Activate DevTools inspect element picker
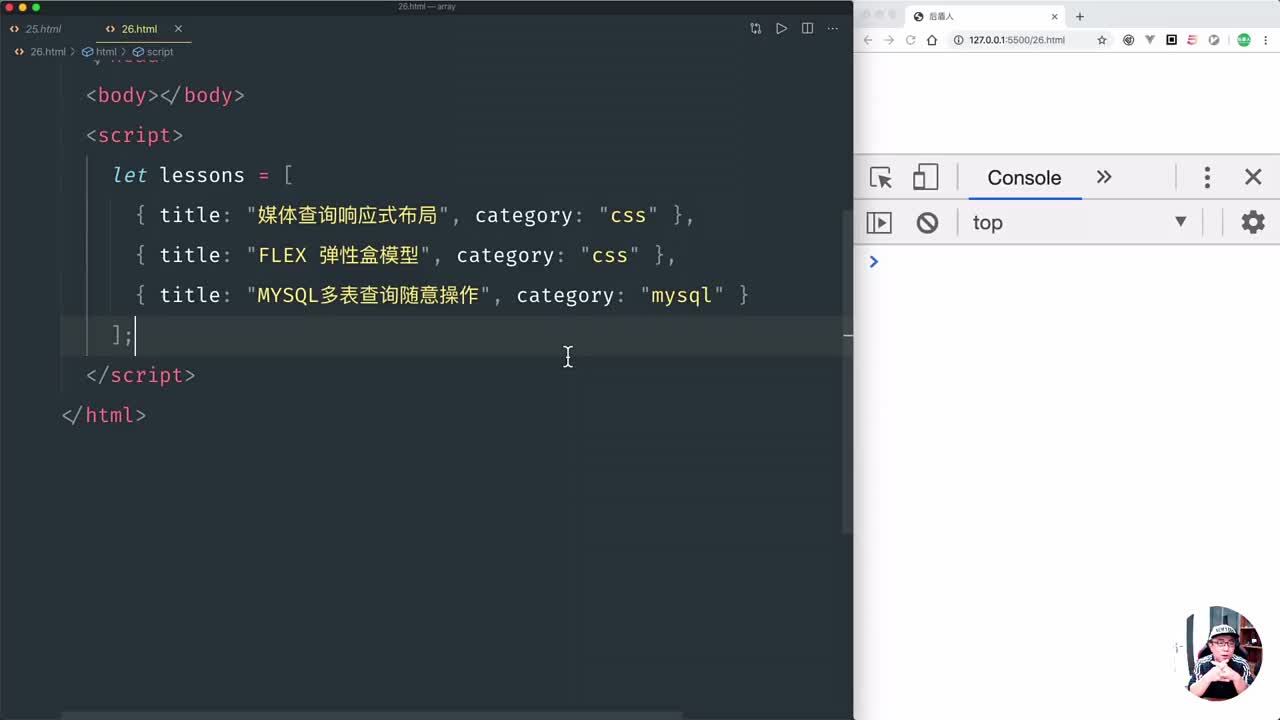The image size is (1280, 720). 881,178
